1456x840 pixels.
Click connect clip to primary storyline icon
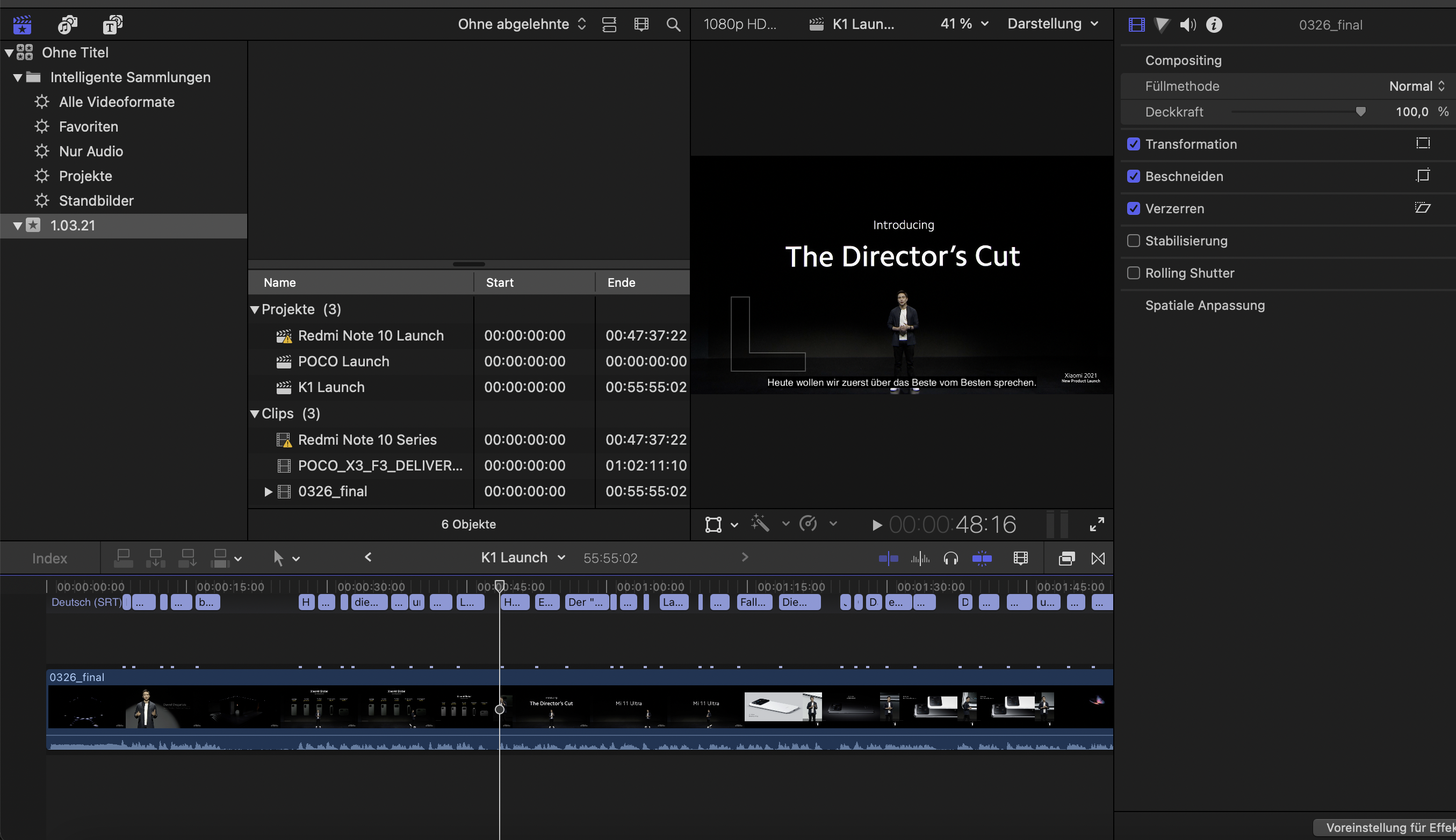[x=123, y=558]
